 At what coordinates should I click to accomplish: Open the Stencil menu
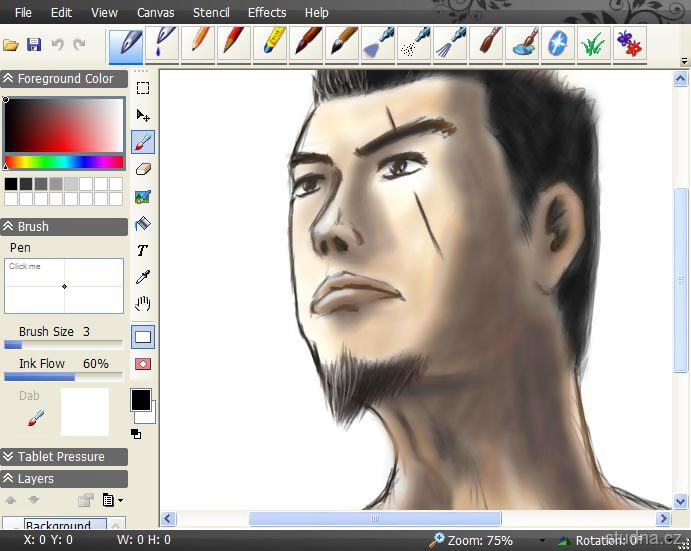pyautogui.click(x=210, y=13)
